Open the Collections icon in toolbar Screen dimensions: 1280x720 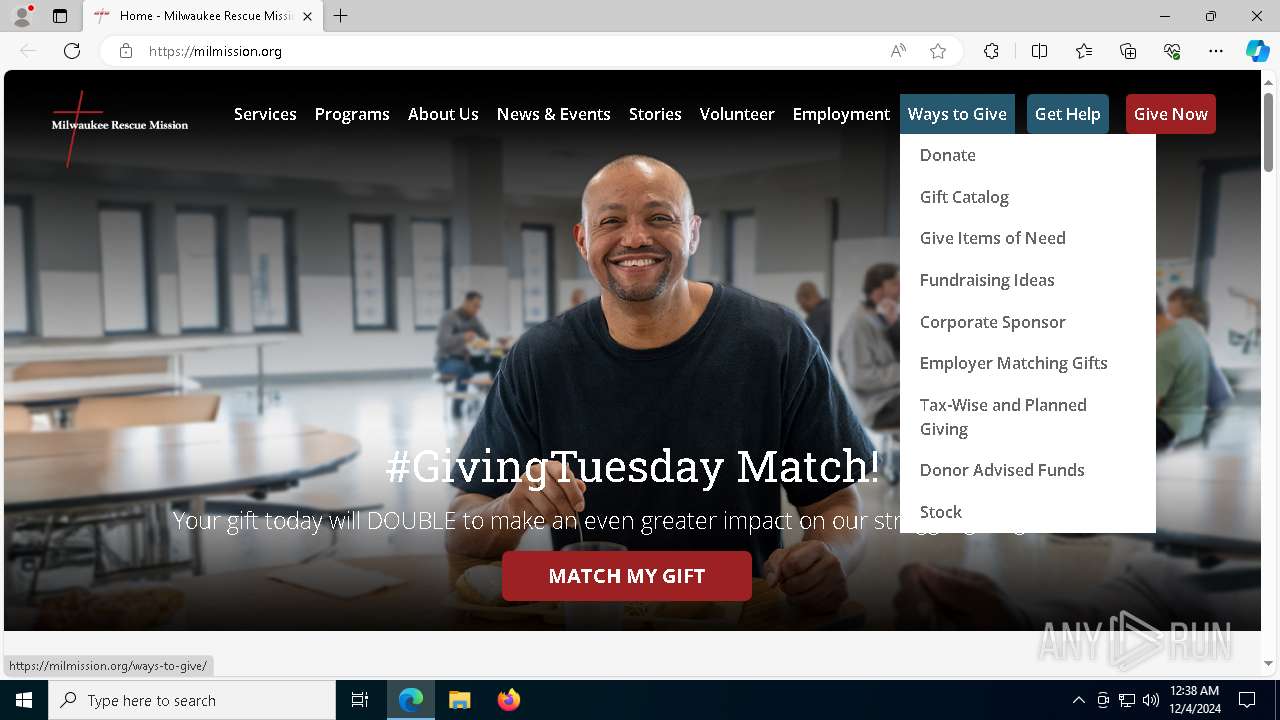(1128, 51)
